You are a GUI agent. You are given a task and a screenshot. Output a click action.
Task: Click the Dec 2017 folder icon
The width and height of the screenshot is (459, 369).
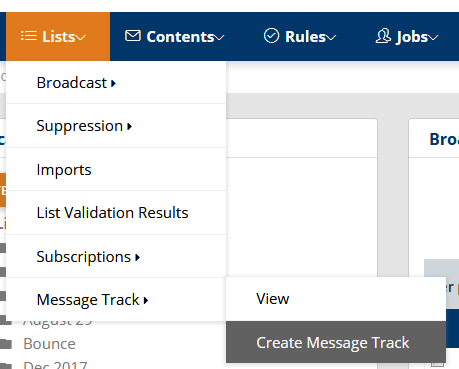pos(6,366)
